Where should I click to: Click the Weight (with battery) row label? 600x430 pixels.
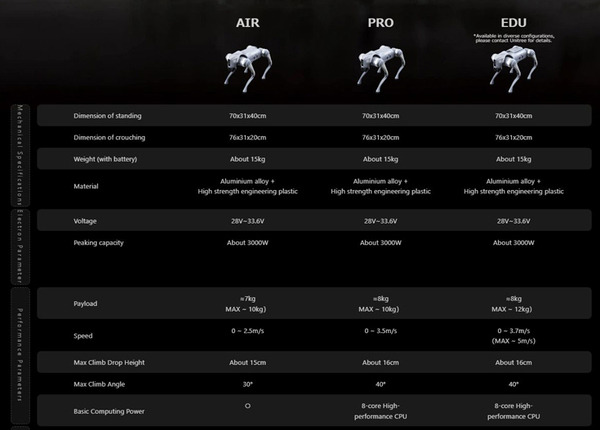tap(106, 160)
